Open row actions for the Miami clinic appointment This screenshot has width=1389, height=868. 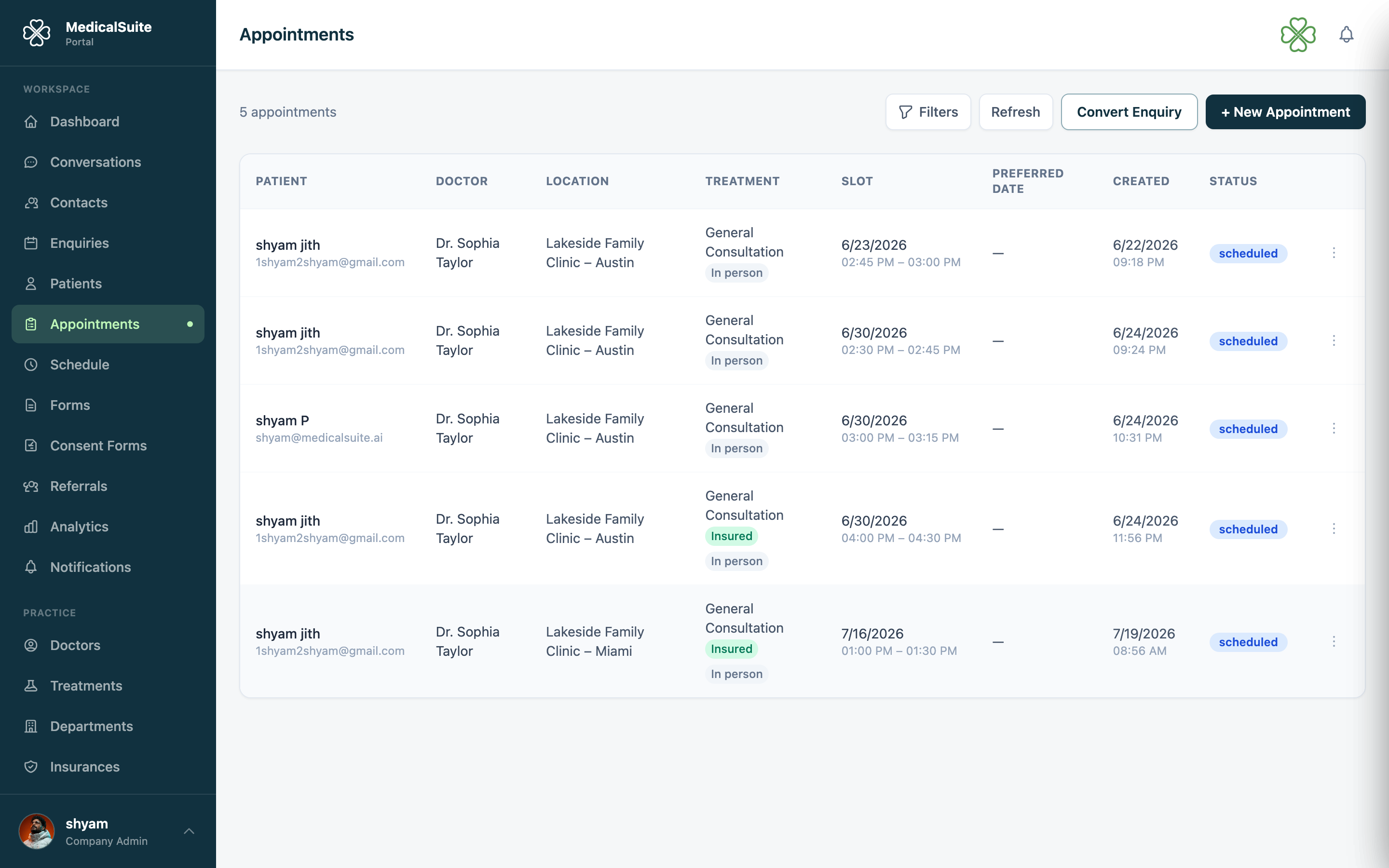(1334, 641)
